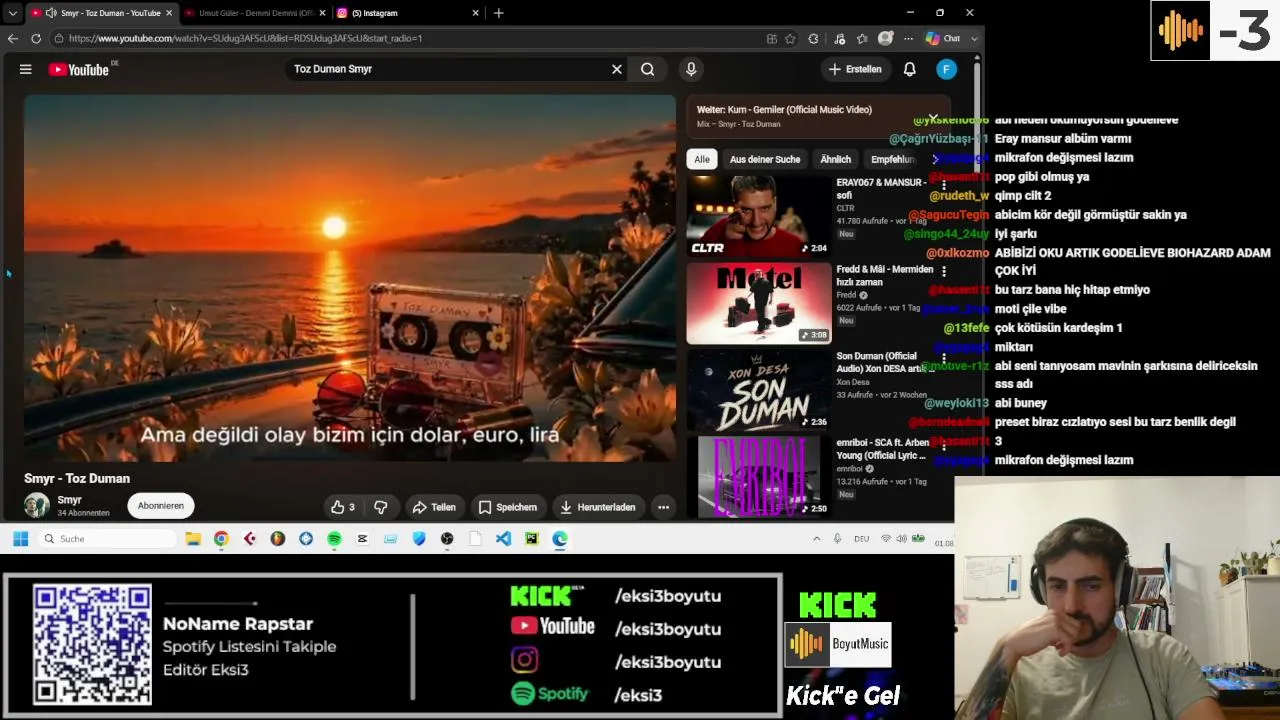Share video with the Teilen button
Screen dimensions: 1280x720
434,507
